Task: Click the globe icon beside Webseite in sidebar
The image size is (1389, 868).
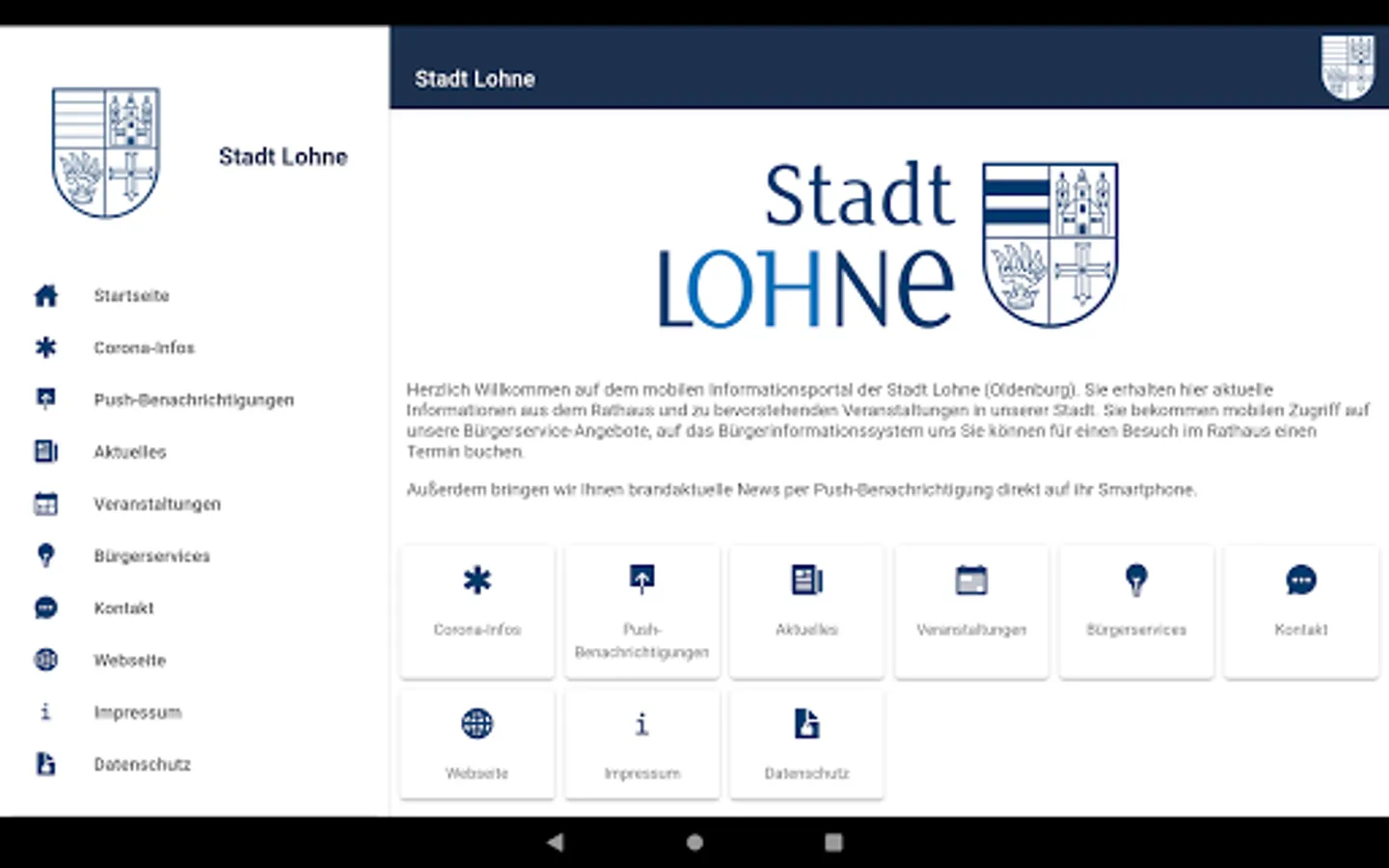Action: [x=45, y=660]
